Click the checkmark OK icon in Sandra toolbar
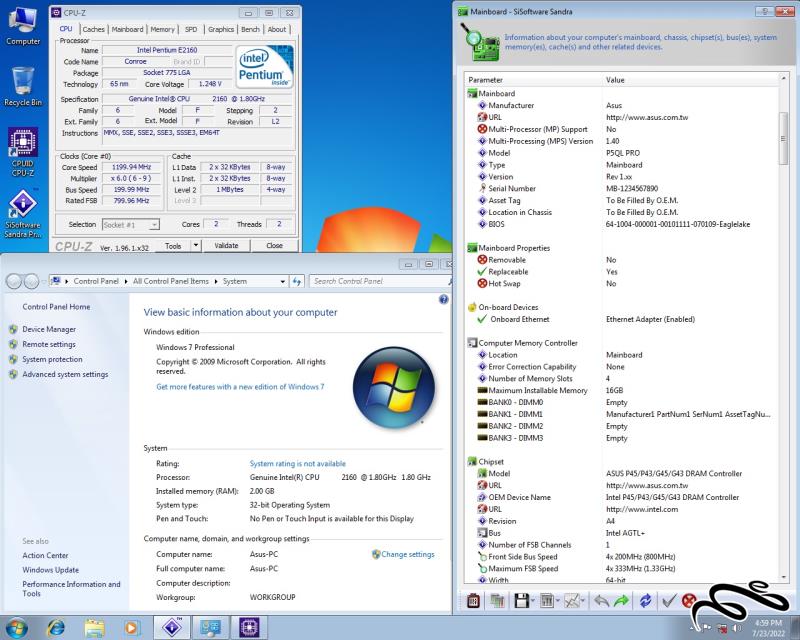 coord(669,601)
